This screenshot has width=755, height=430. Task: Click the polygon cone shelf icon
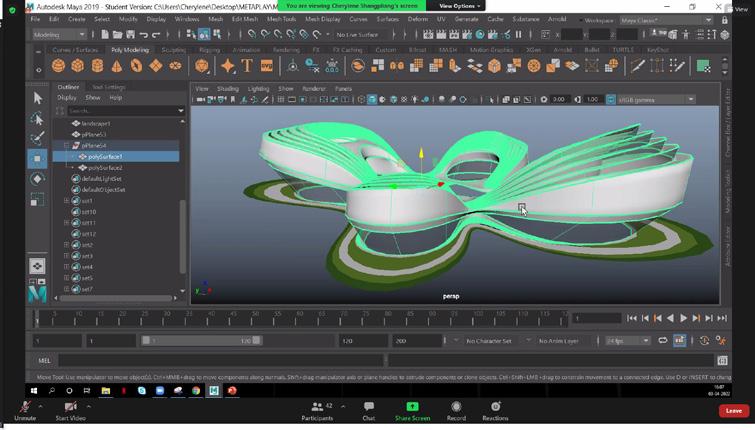117,66
